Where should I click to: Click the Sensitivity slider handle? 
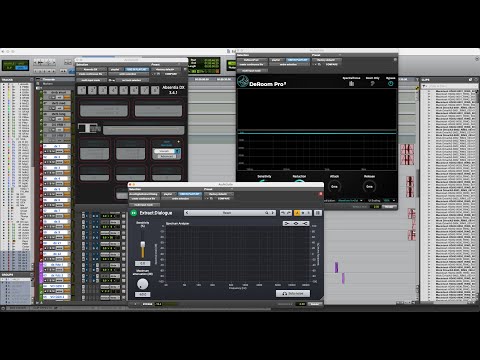point(143,244)
